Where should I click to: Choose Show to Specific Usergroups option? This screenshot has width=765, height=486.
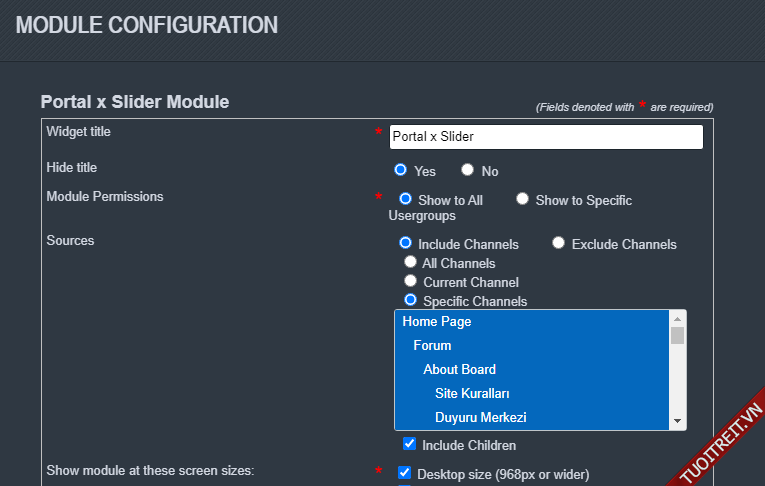point(523,199)
